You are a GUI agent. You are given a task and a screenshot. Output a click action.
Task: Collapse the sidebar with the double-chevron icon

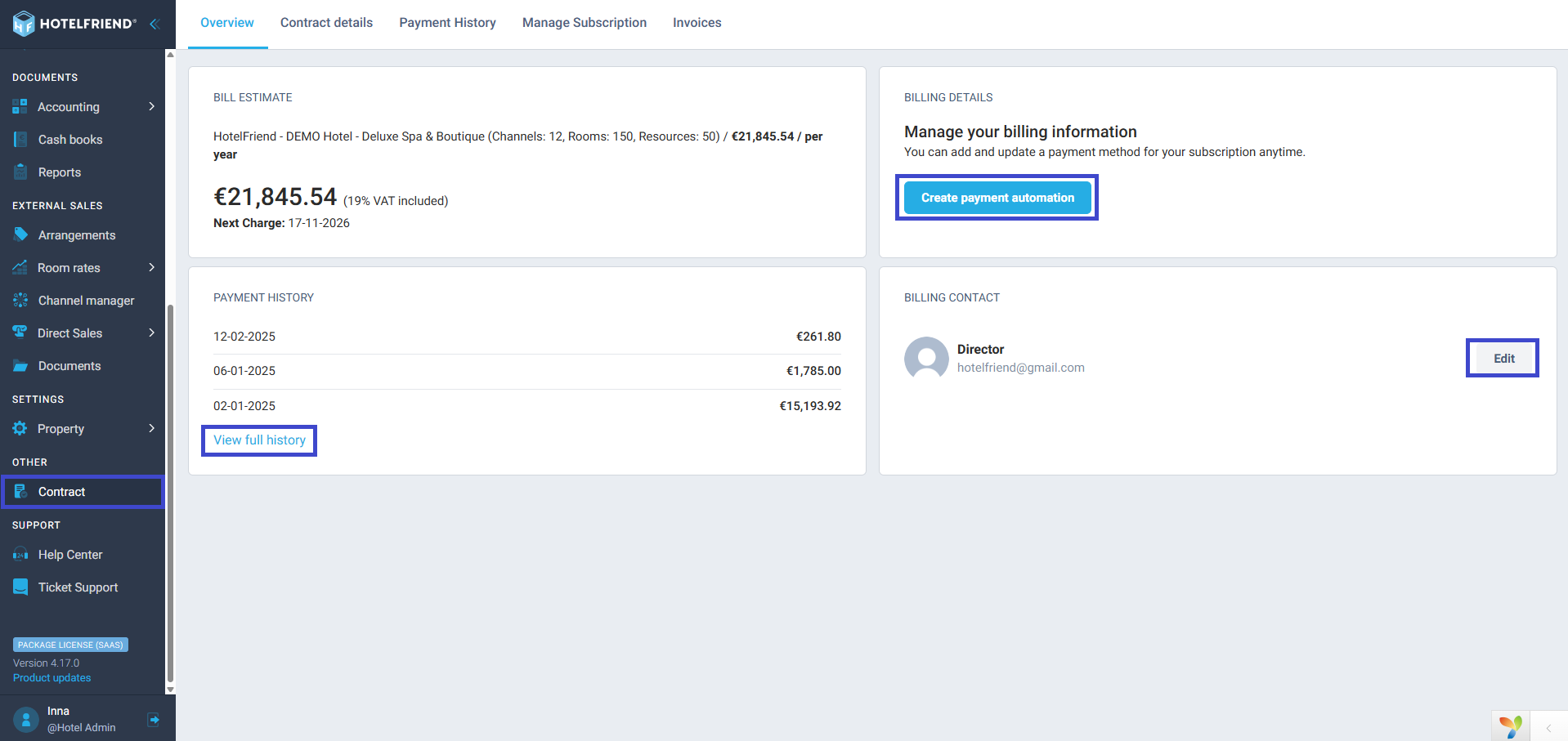(x=154, y=24)
